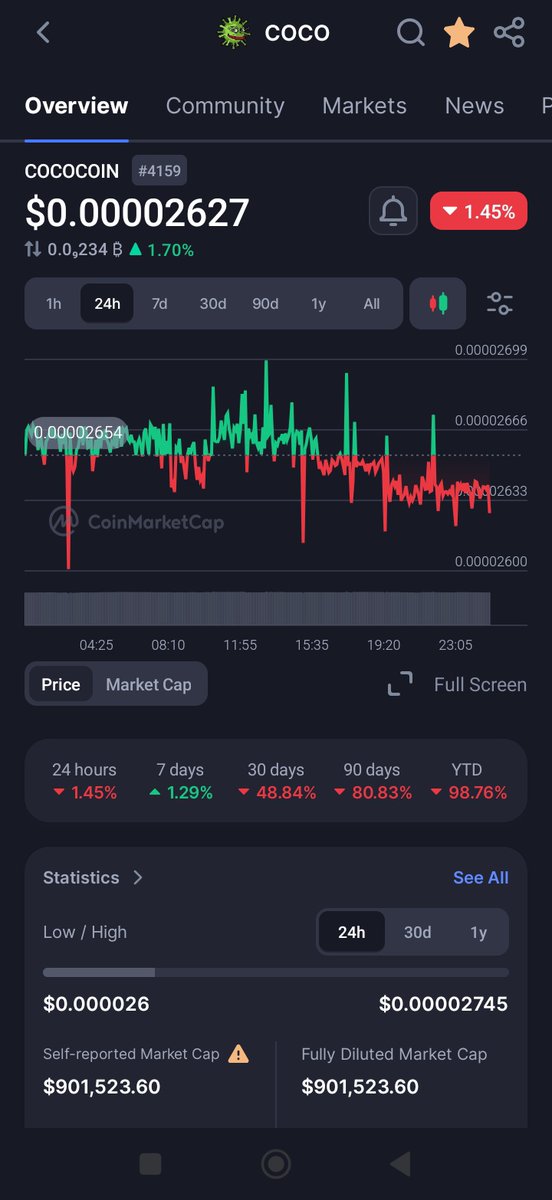Tap the Fully Diluted Market Cap label

tap(394, 1054)
